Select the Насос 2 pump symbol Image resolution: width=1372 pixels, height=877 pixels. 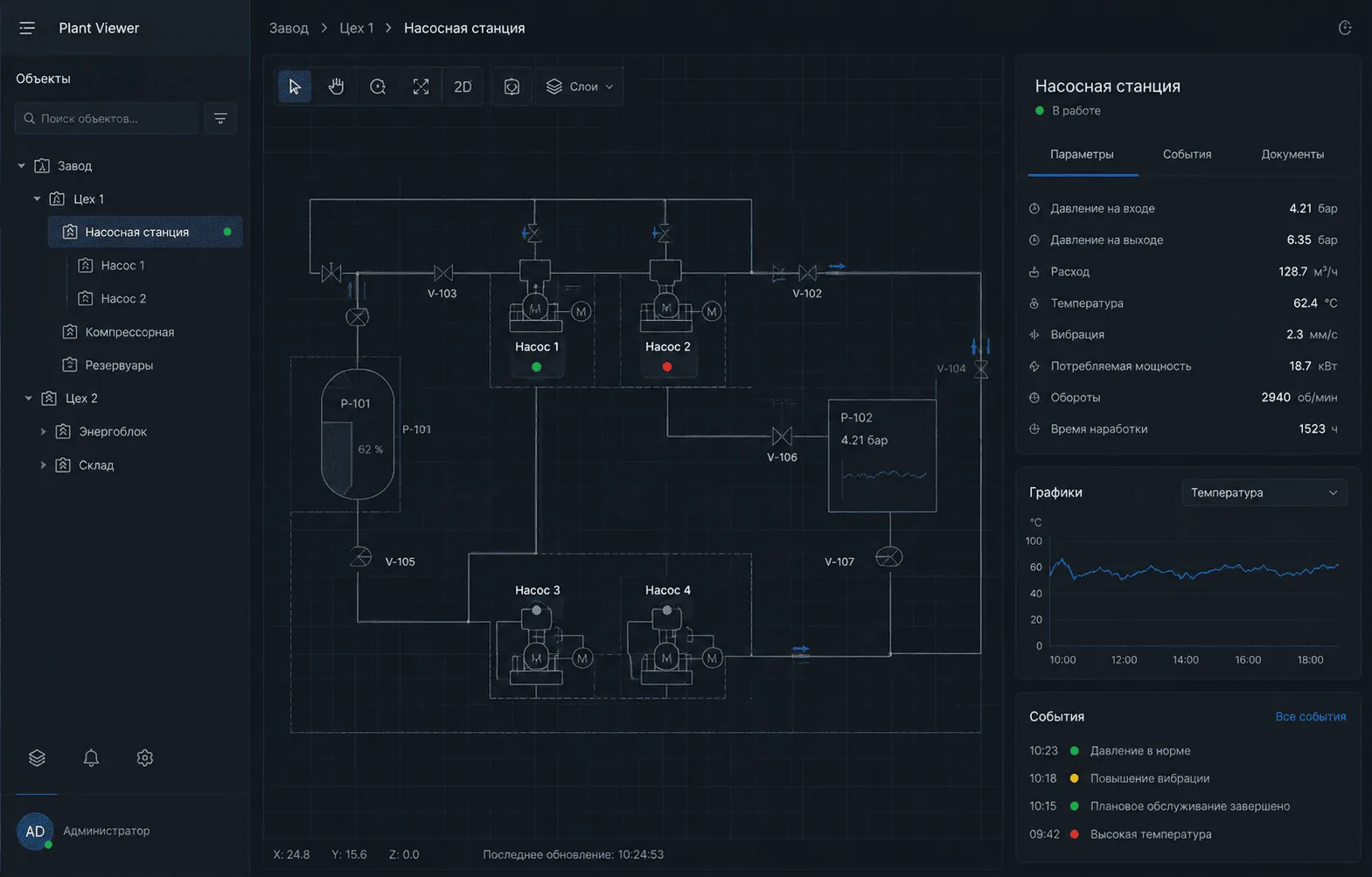[666, 308]
